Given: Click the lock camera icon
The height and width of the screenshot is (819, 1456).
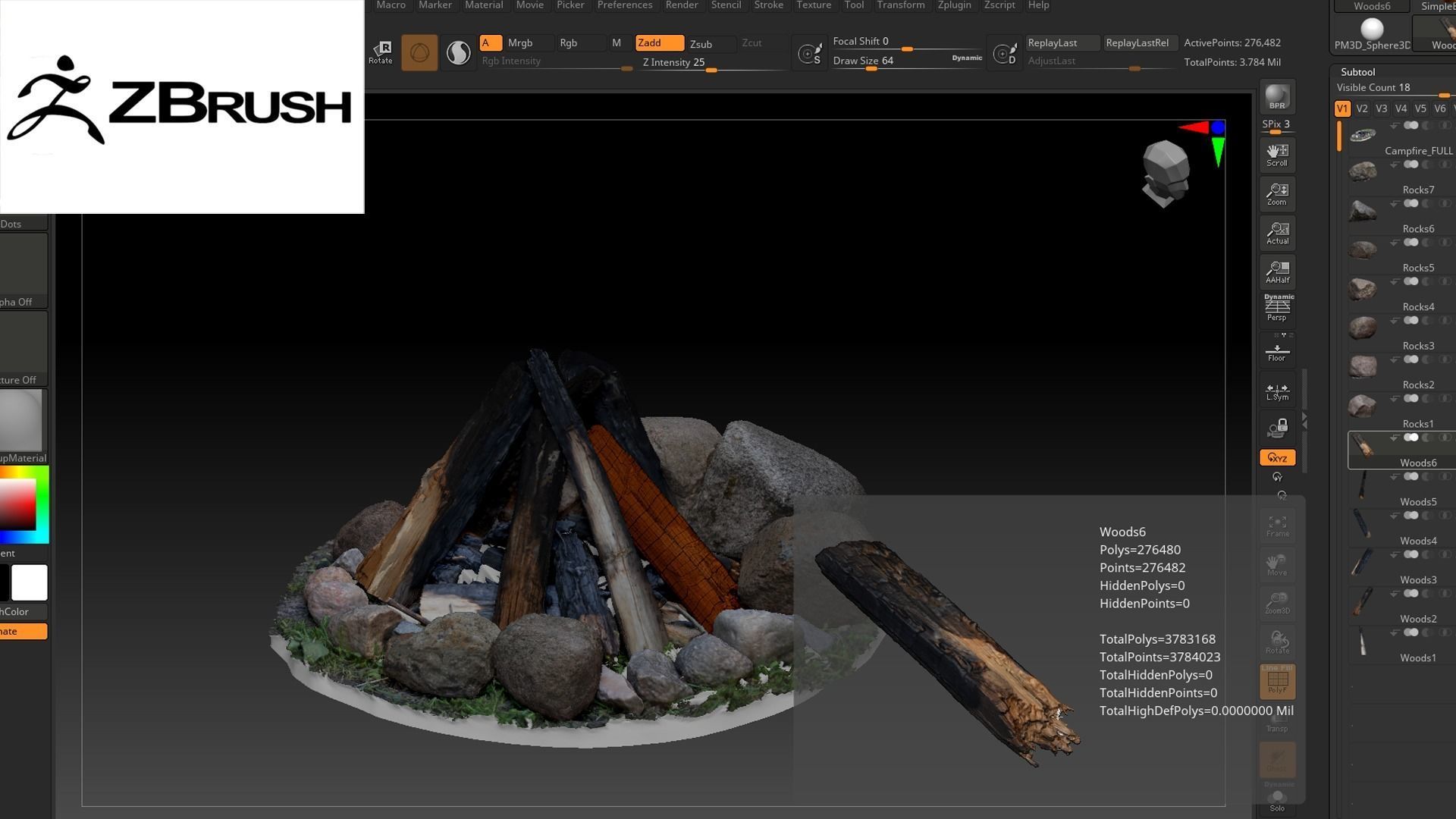Looking at the screenshot, I should click(x=1277, y=428).
